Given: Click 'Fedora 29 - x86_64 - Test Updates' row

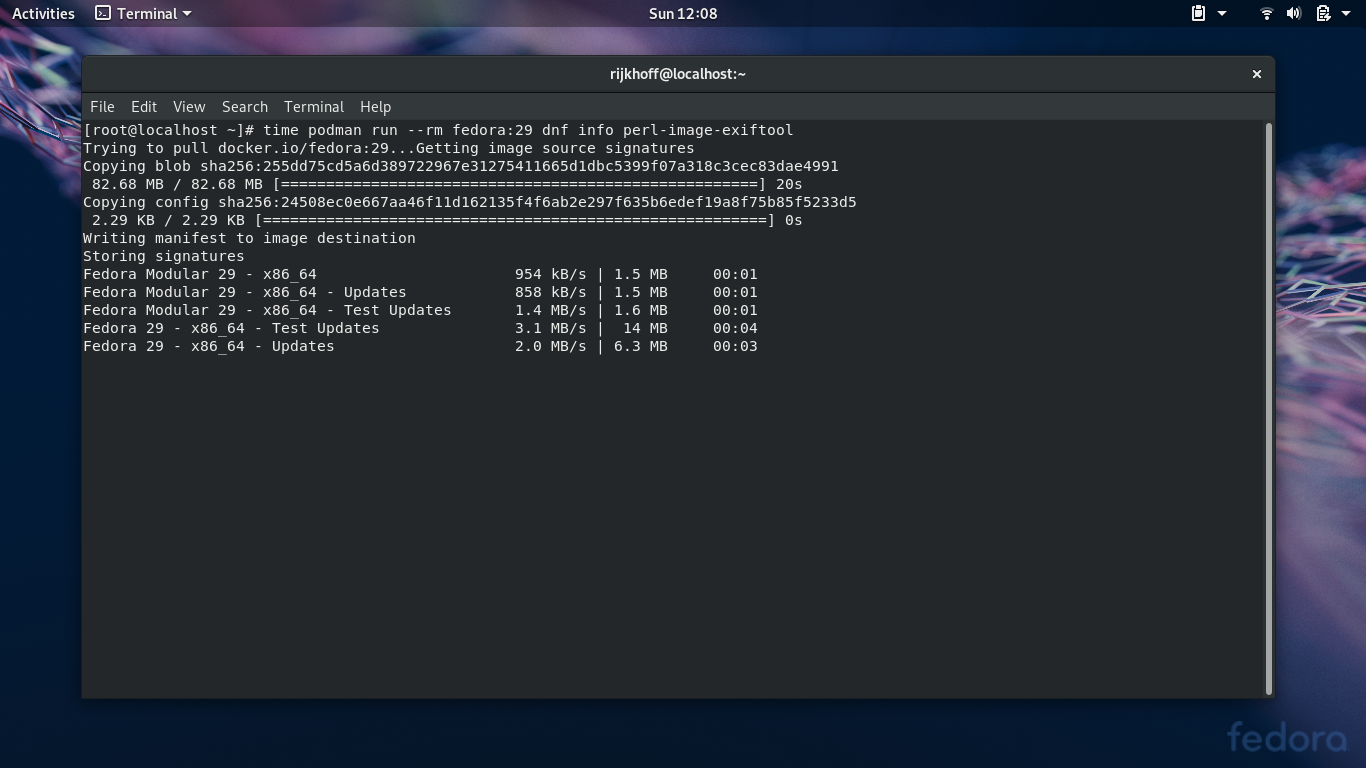Looking at the screenshot, I should pyautogui.click(x=420, y=328).
